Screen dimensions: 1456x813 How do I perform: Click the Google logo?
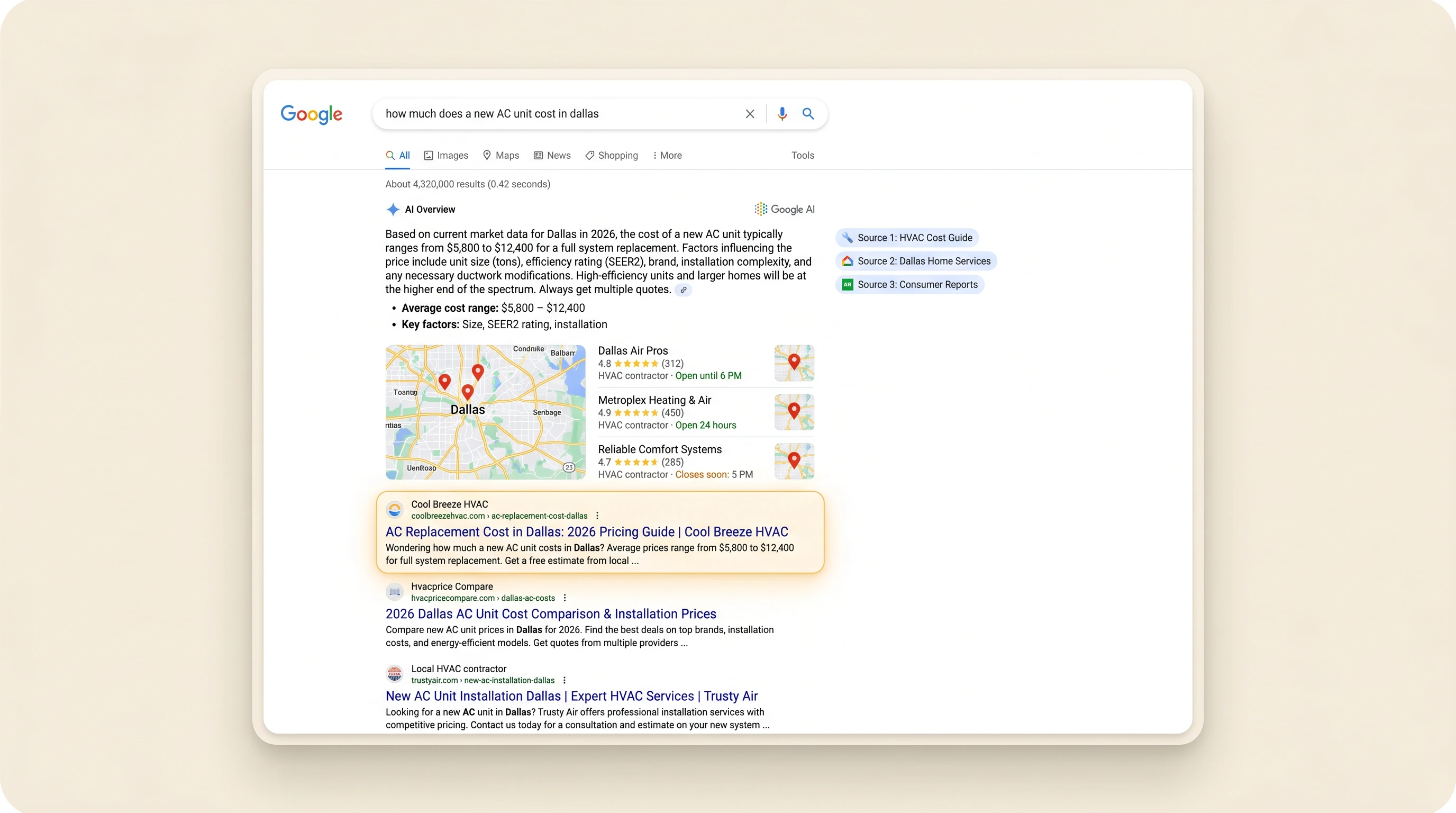(x=312, y=114)
